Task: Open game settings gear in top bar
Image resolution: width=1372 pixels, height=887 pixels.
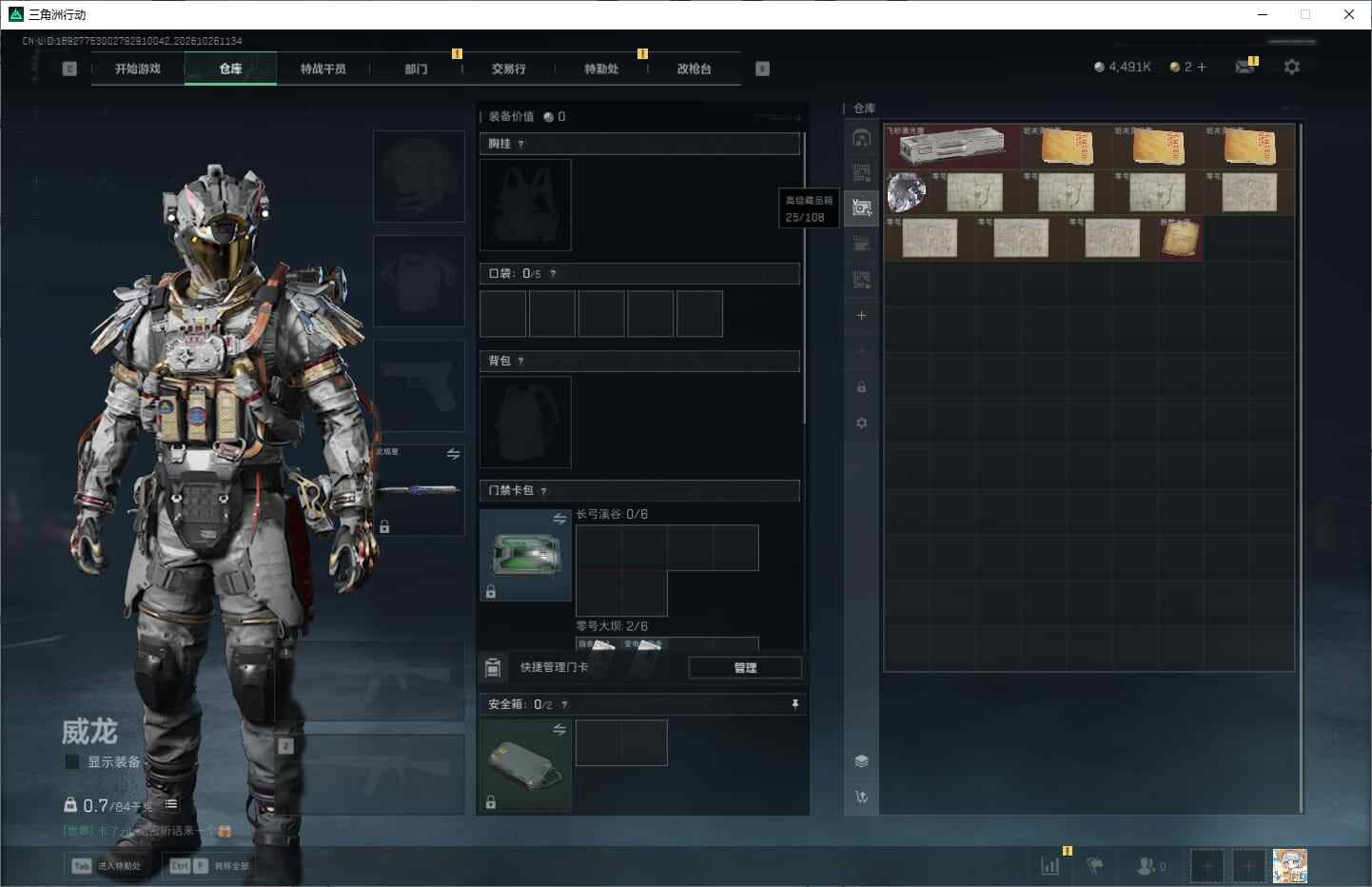Action: click(1291, 67)
